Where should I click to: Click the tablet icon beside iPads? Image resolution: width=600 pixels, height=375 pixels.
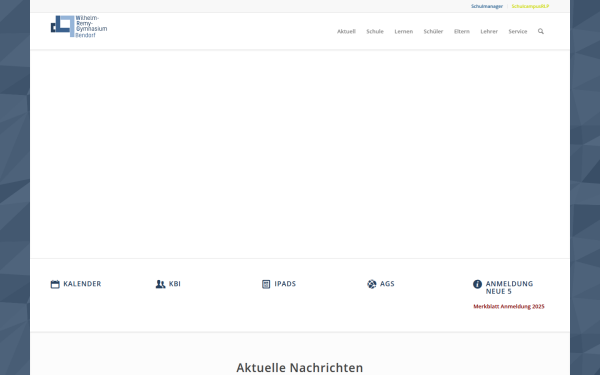pos(266,284)
